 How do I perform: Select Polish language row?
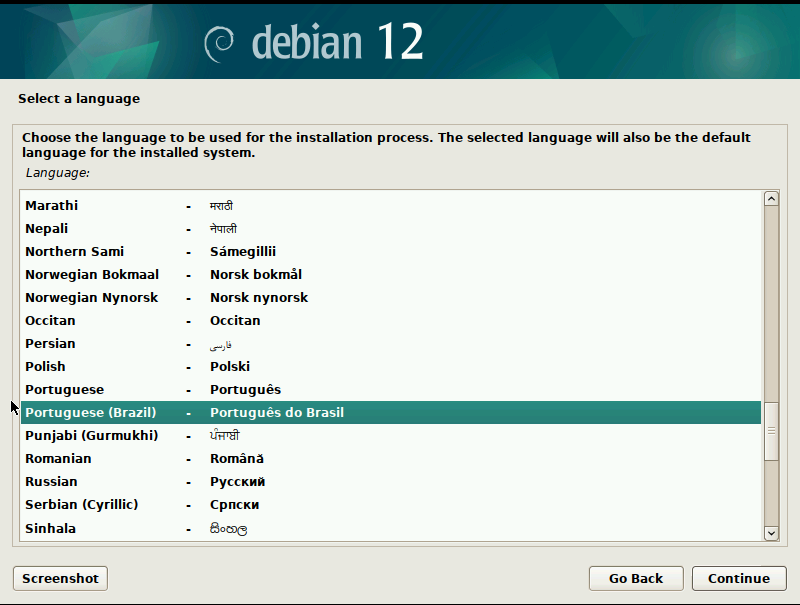[x=391, y=366]
